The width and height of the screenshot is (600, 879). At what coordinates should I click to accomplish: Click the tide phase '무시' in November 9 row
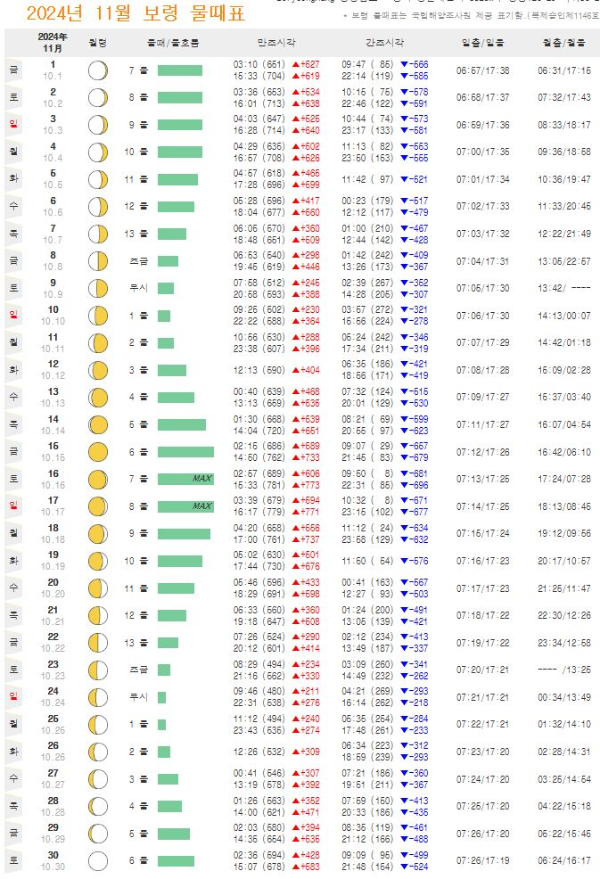(x=139, y=288)
